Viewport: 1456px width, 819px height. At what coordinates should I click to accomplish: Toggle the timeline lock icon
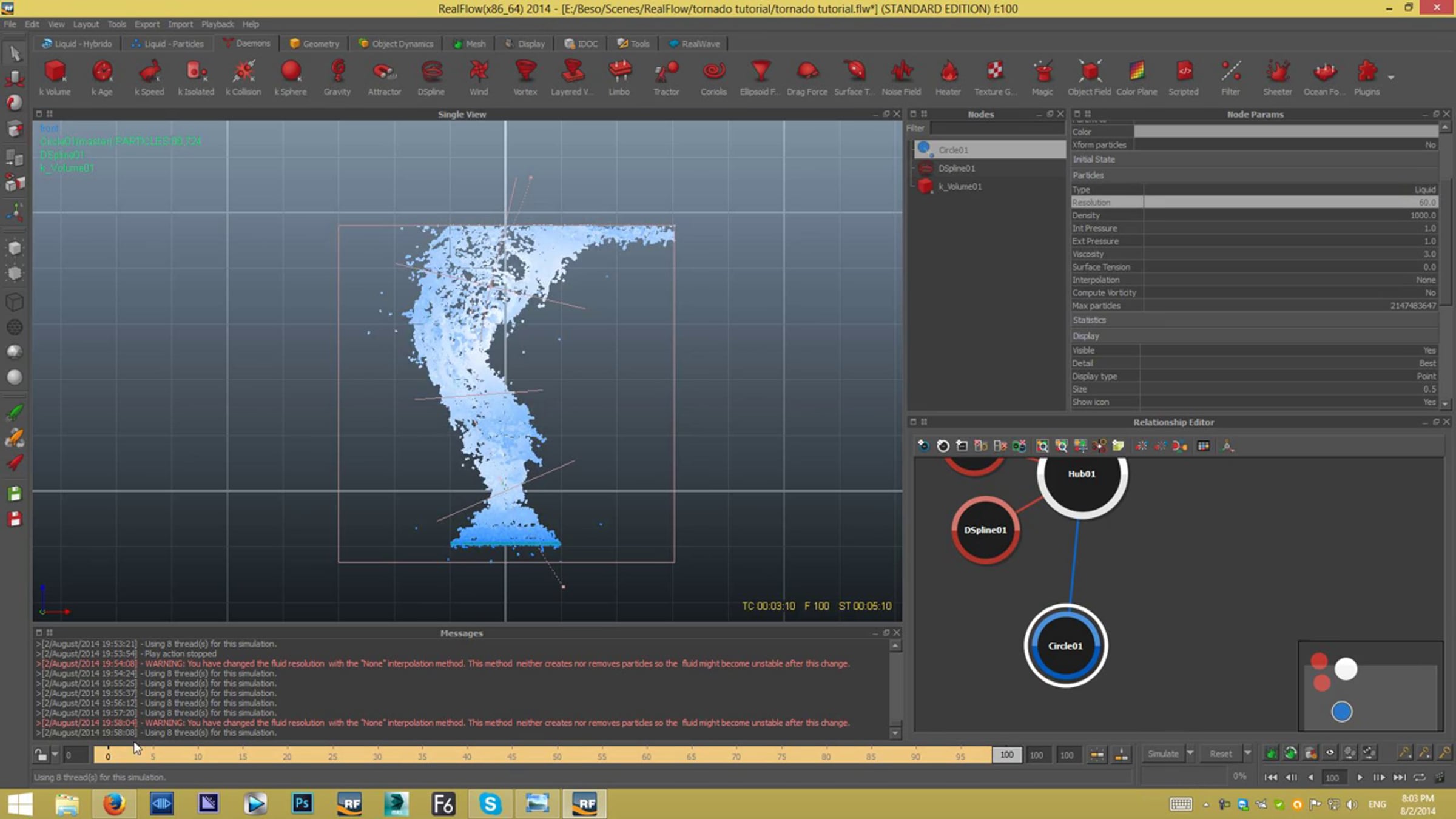tap(41, 755)
